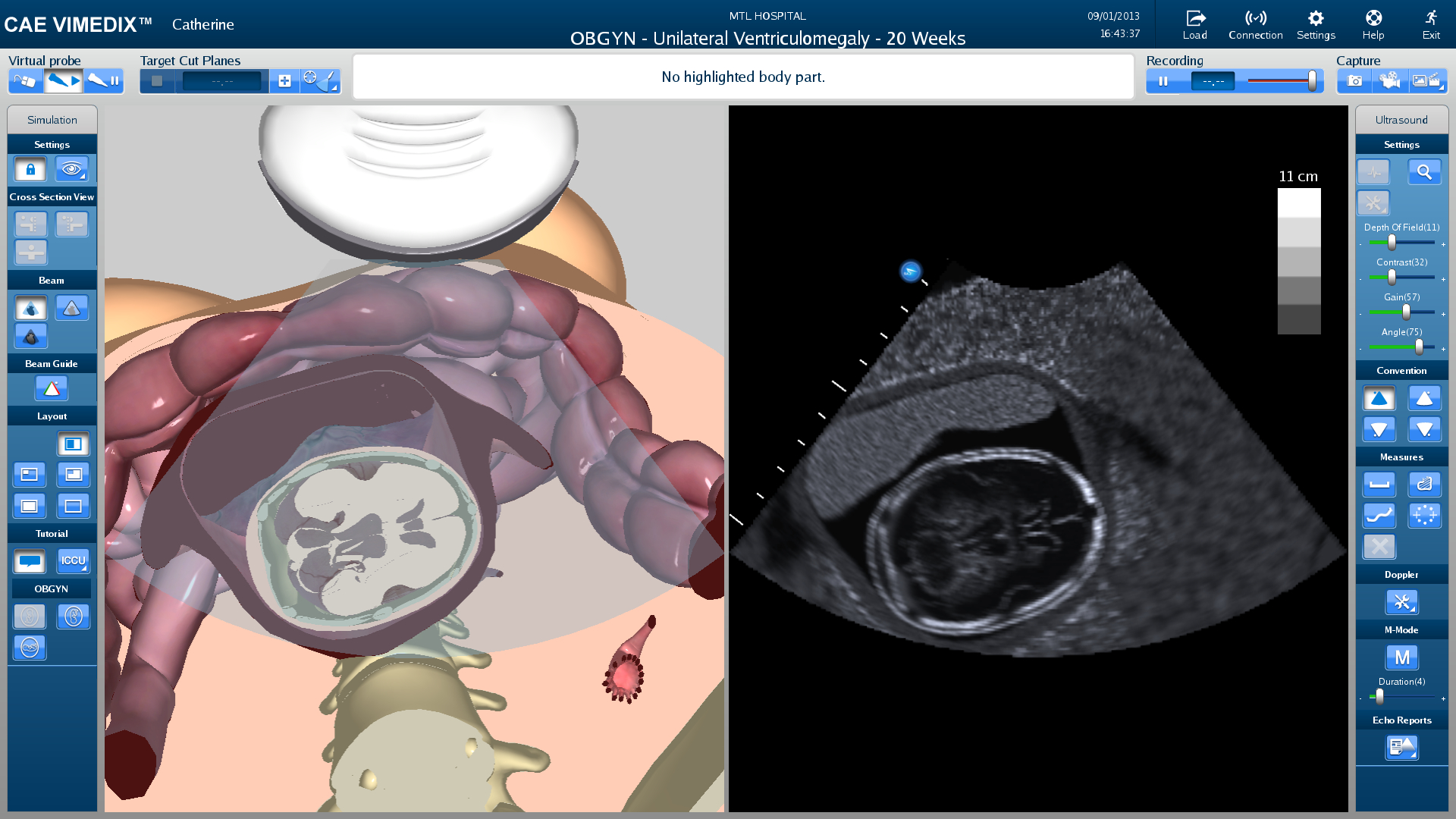
Task: Enable the beam with organ highlight
Action: click(x=30, y=308)
